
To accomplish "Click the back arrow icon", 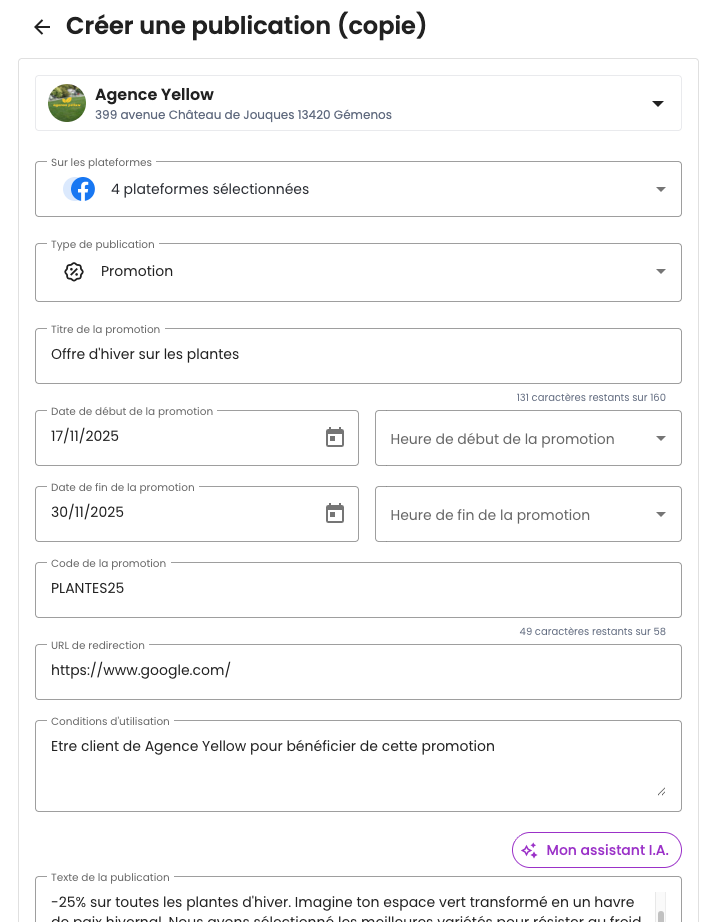I will point(42,27).
